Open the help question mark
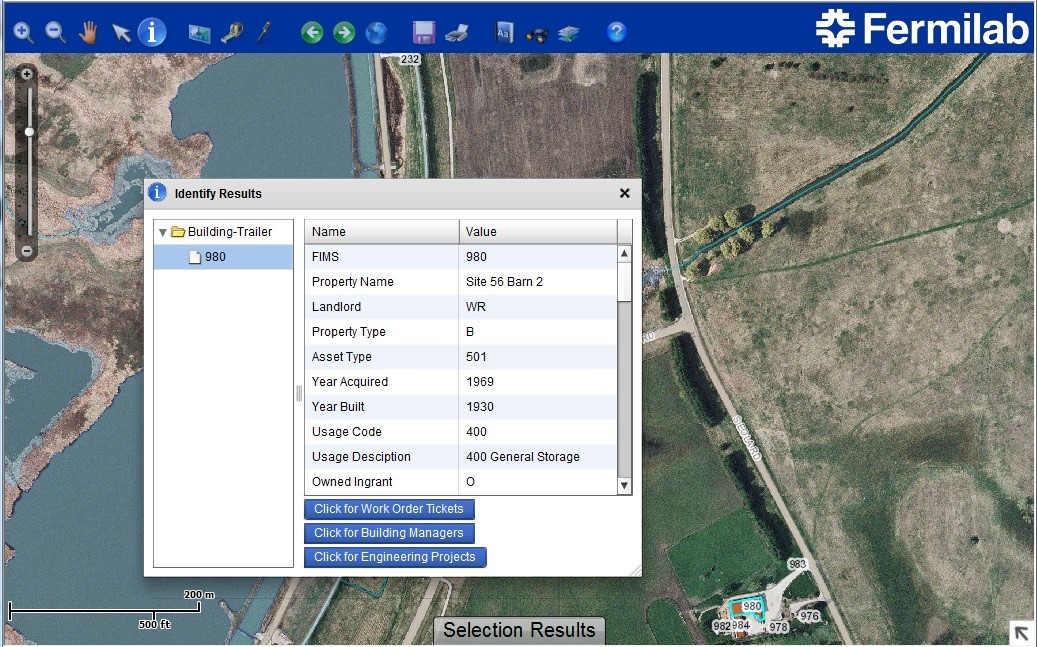1037x647 pixels. [616, 33]
